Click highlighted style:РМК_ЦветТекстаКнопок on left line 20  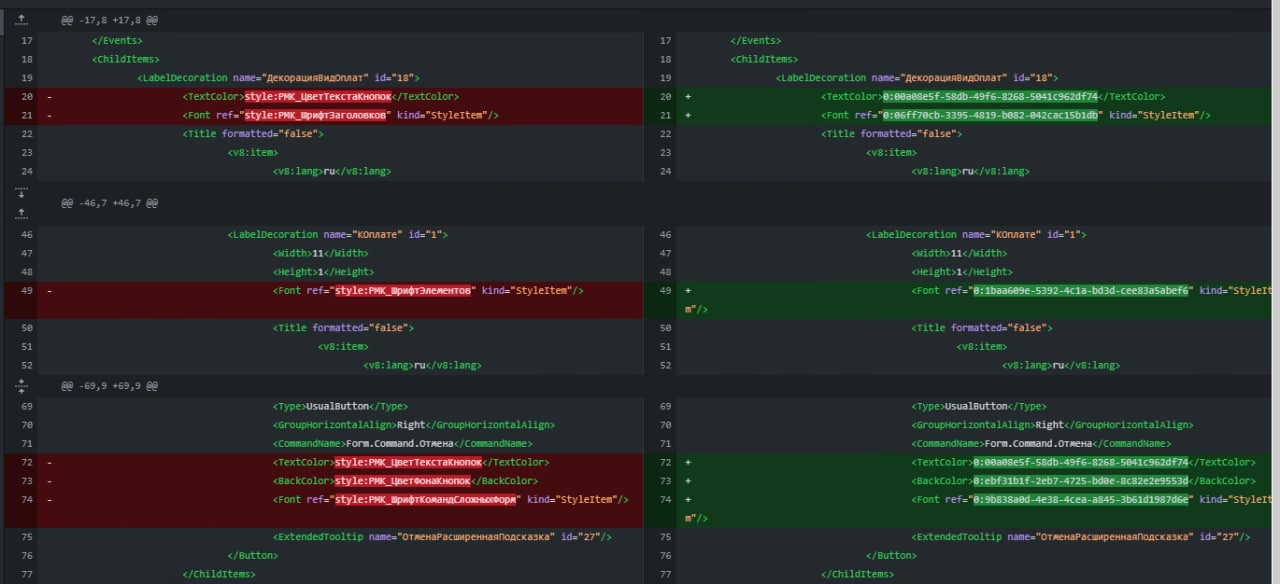point(316,97)
